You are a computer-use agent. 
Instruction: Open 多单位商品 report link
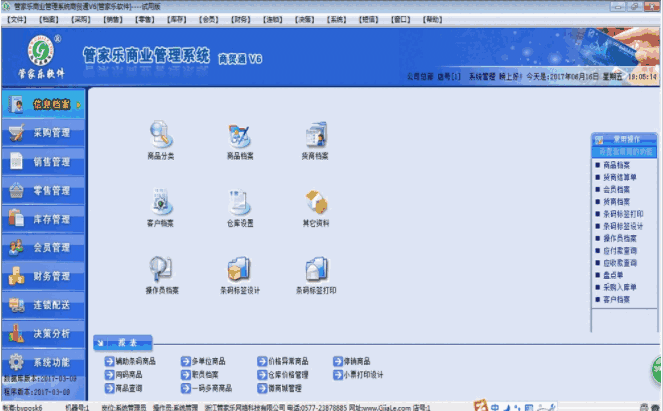coord(203,361)
